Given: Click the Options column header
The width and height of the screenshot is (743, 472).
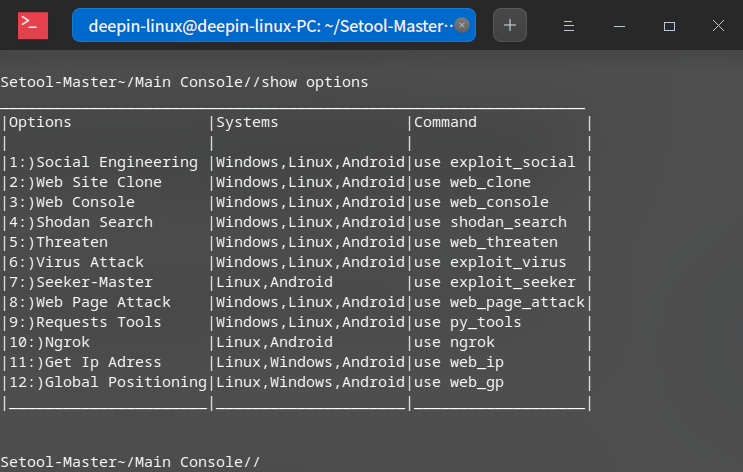Looking at the screenshot, I should (x=40, y=122).
